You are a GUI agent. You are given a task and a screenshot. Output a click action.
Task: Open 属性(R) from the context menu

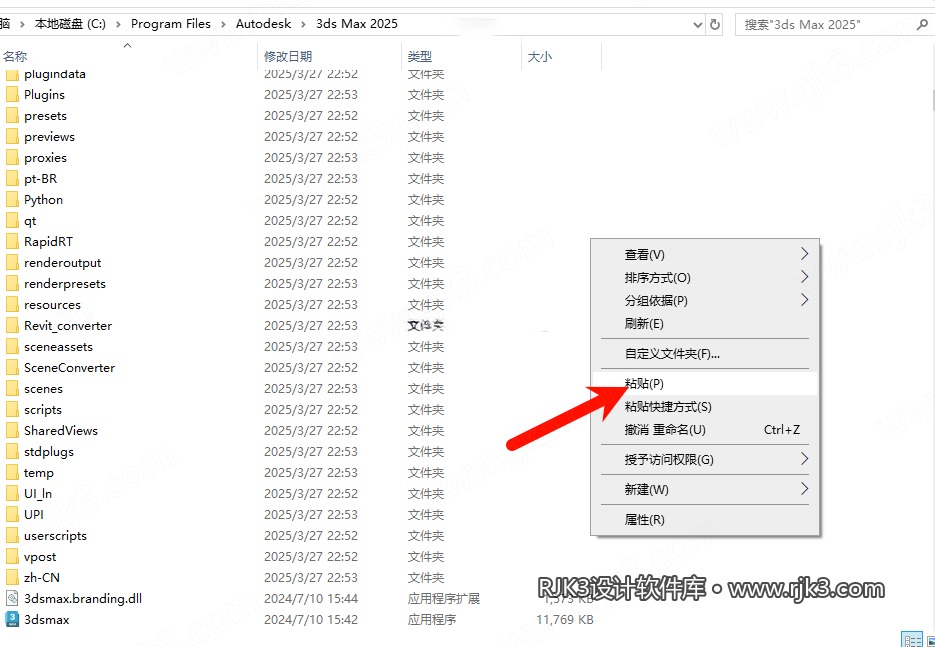coord(704,519)
